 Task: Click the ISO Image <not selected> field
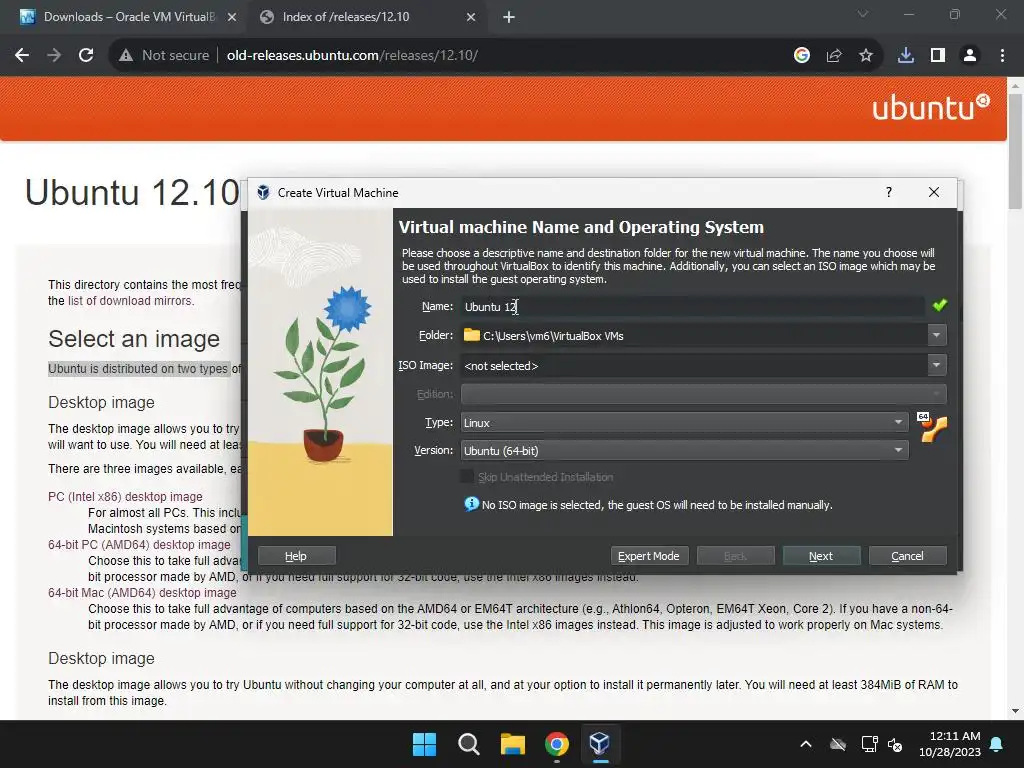(x=694, y=366)
